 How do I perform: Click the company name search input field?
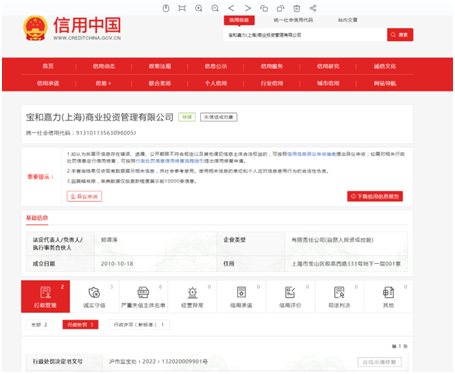pos(305,35)
